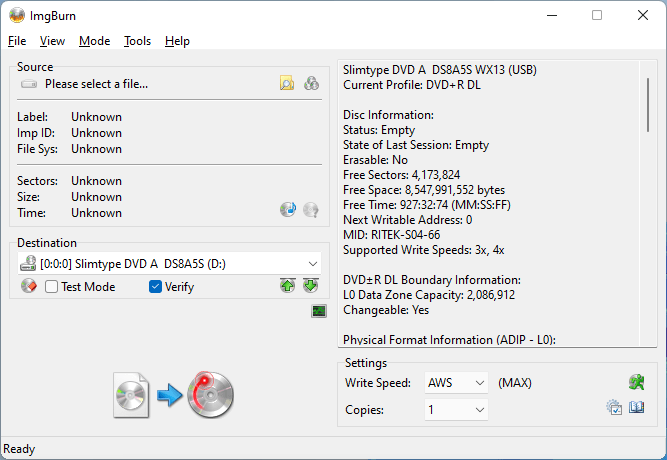667x460 pixels.
Task: Open the Mode menu
Action: 94,41
